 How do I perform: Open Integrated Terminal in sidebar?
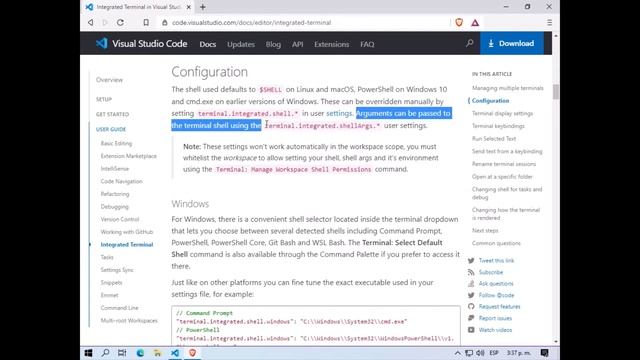(x=127, y=244)
